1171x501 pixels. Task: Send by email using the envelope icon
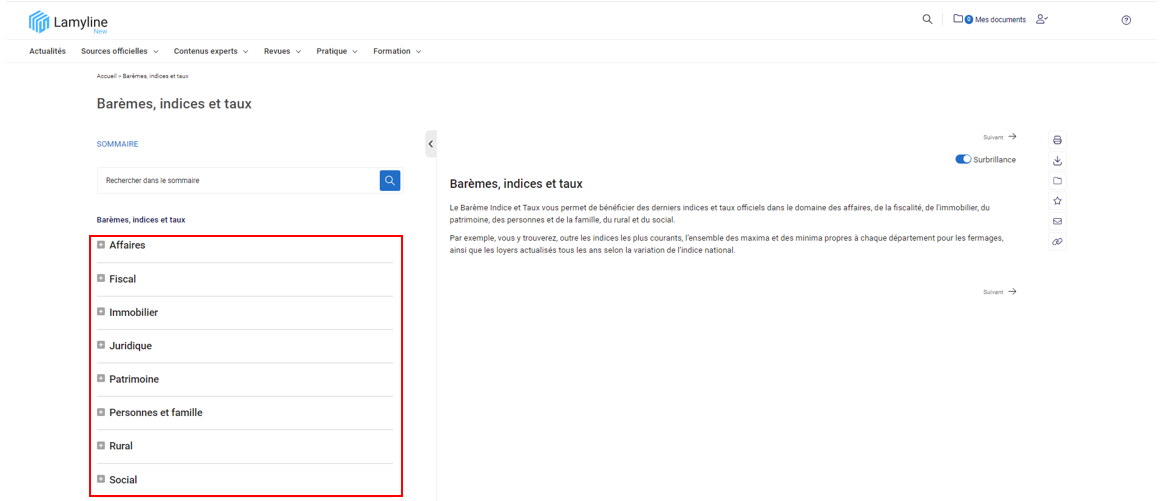click(1057, 222)
